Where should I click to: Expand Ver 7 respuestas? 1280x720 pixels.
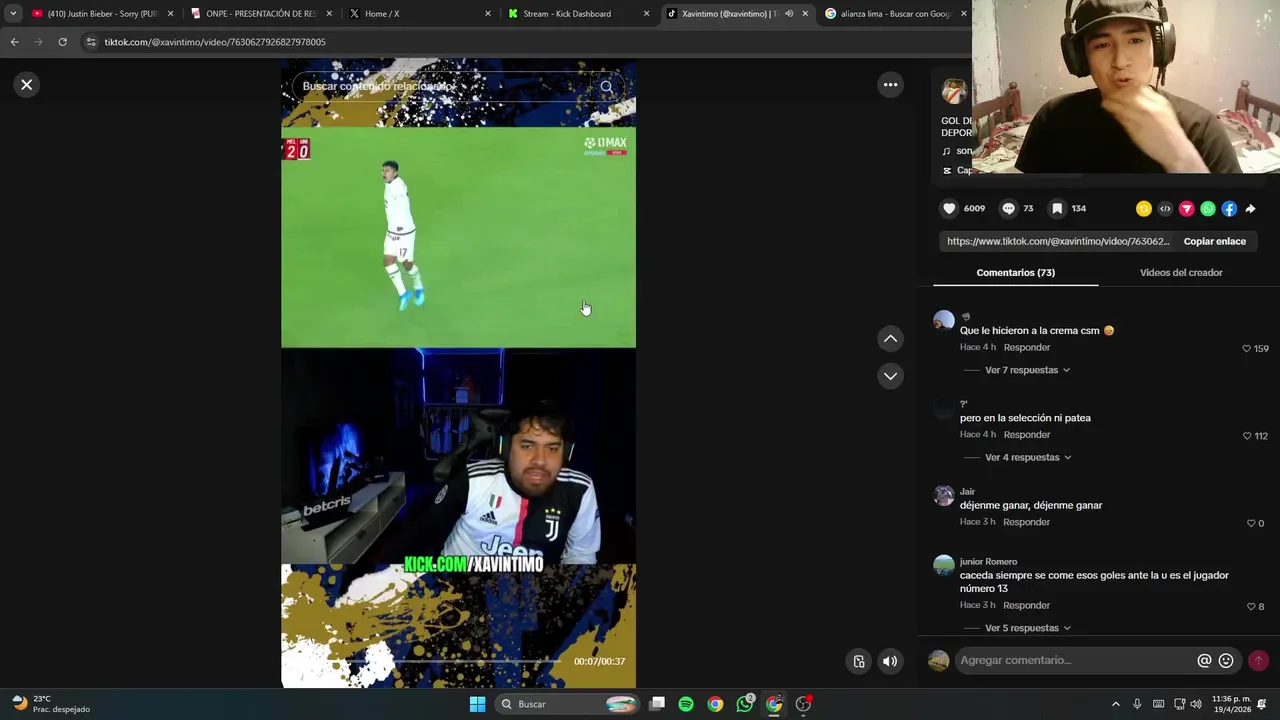click(x=1027, y=370)
